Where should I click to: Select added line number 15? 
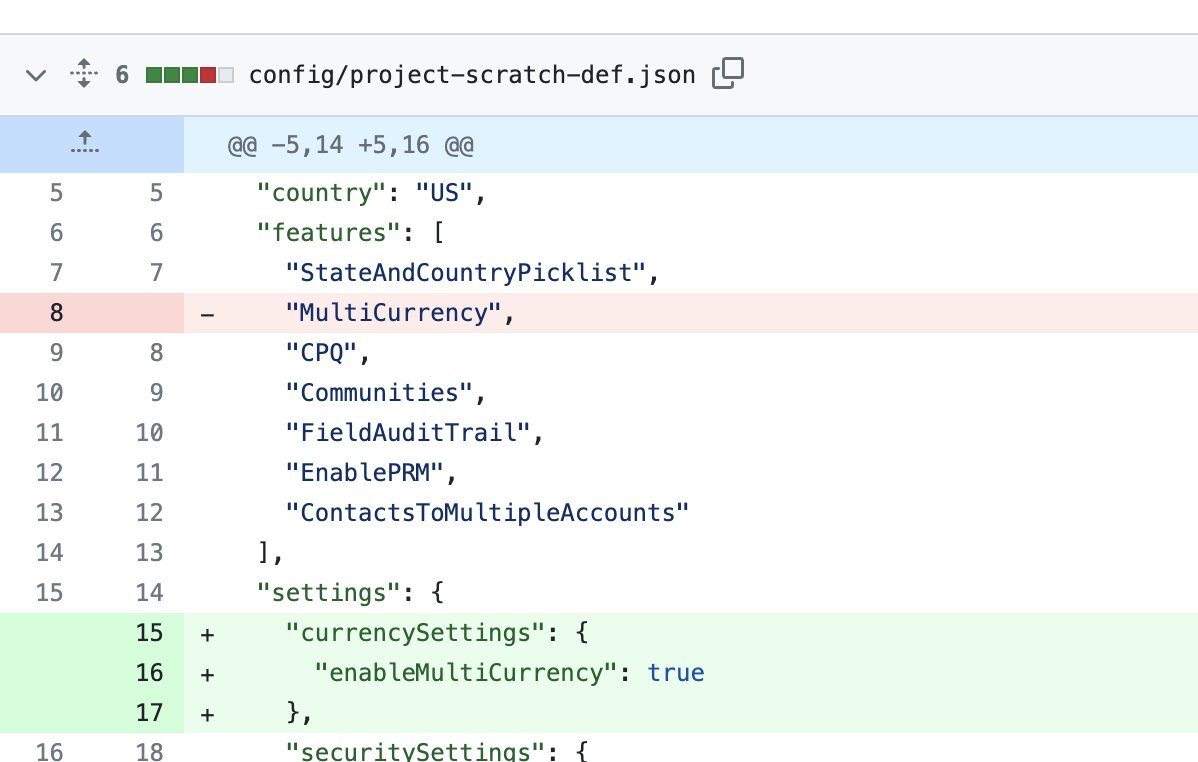(150, 633)
